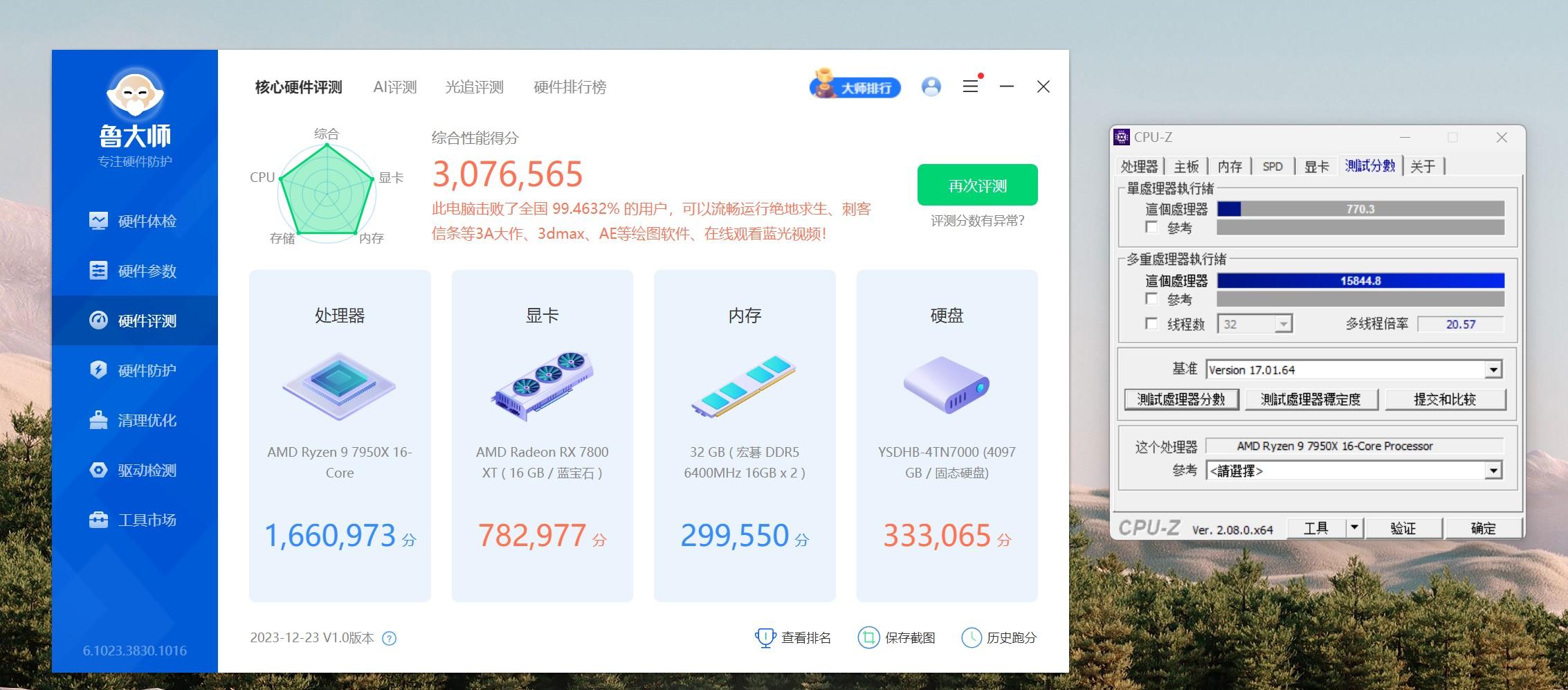Expand the 工具 arrow dropdown in CPU-Z
Image resolution: width=1568 pixels, height=690 pixels.
1354,528
